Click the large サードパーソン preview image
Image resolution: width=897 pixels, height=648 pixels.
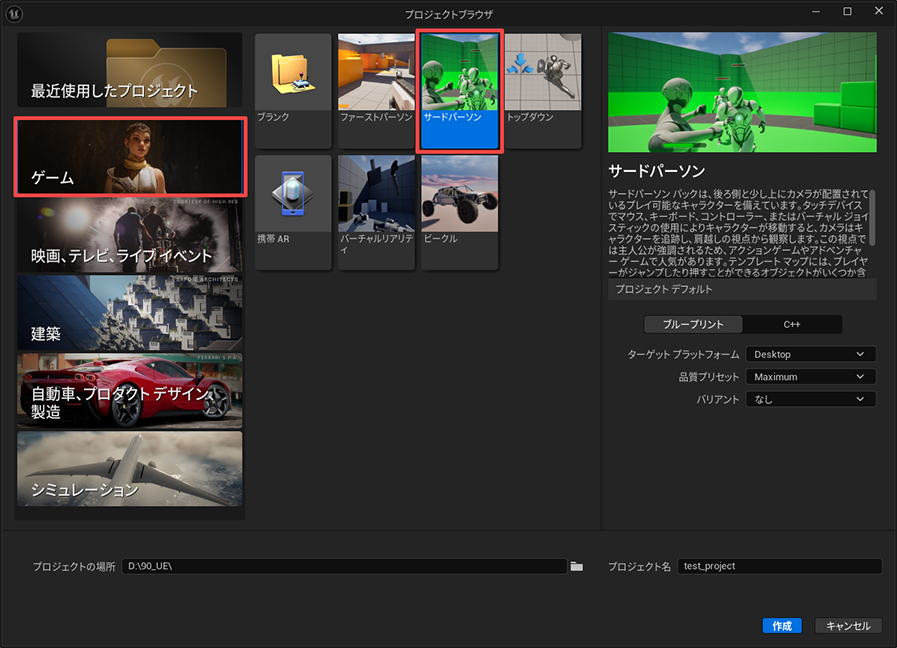pos(742,92)
